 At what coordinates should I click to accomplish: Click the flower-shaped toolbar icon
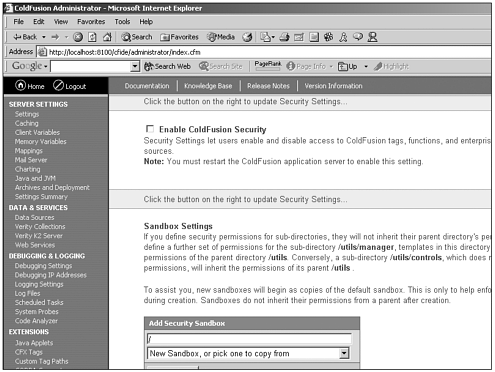(329, 37)
